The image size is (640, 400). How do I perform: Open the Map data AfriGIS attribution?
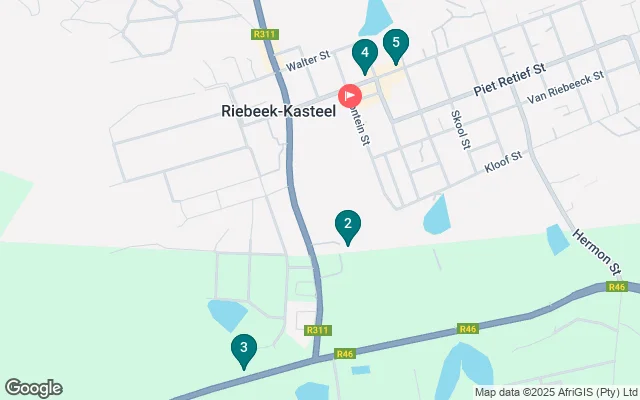tap(556, 392)
